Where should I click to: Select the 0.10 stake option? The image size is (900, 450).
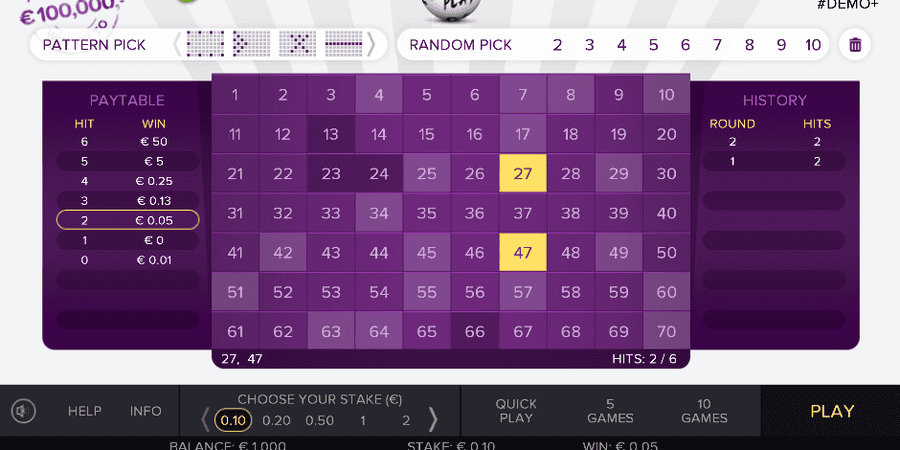point(233,421)
